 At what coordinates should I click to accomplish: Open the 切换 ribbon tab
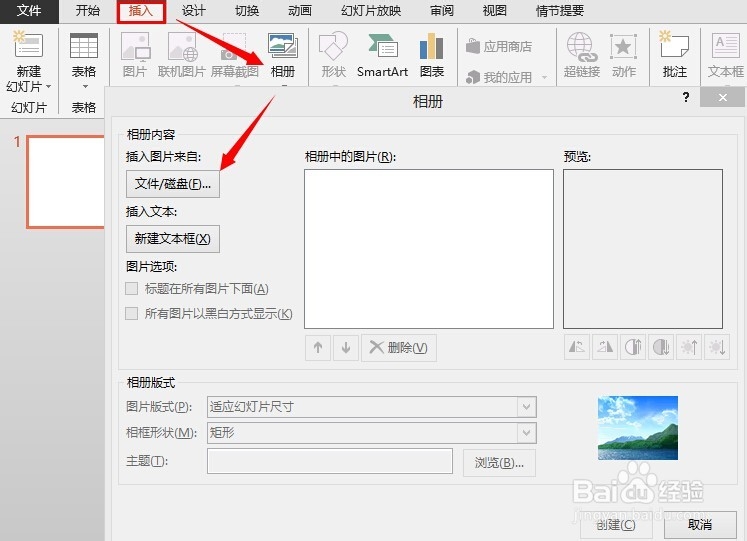(247, 10)
